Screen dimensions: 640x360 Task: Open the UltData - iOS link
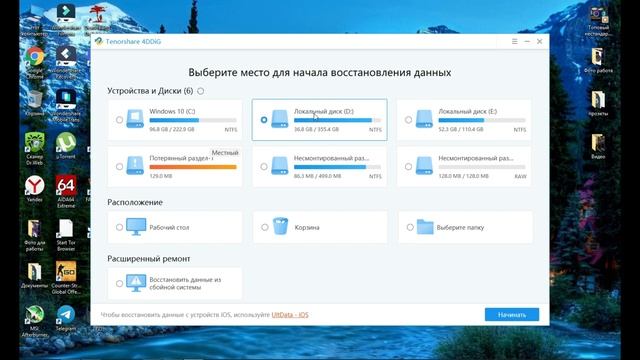coord(290,315)
